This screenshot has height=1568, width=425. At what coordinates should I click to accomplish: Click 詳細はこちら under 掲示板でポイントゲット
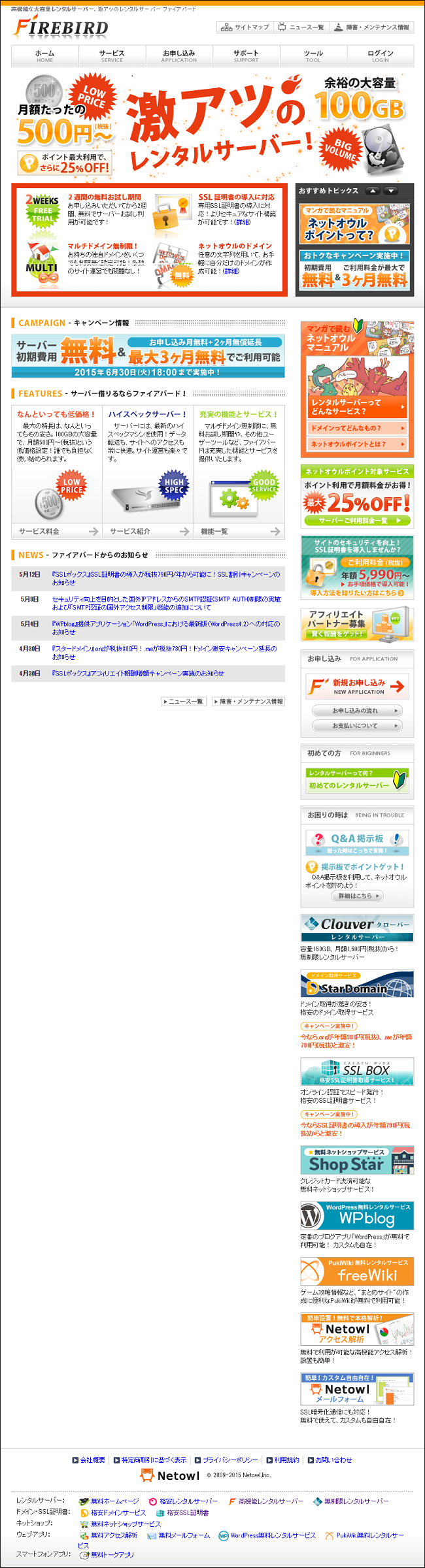pos(357,896)
